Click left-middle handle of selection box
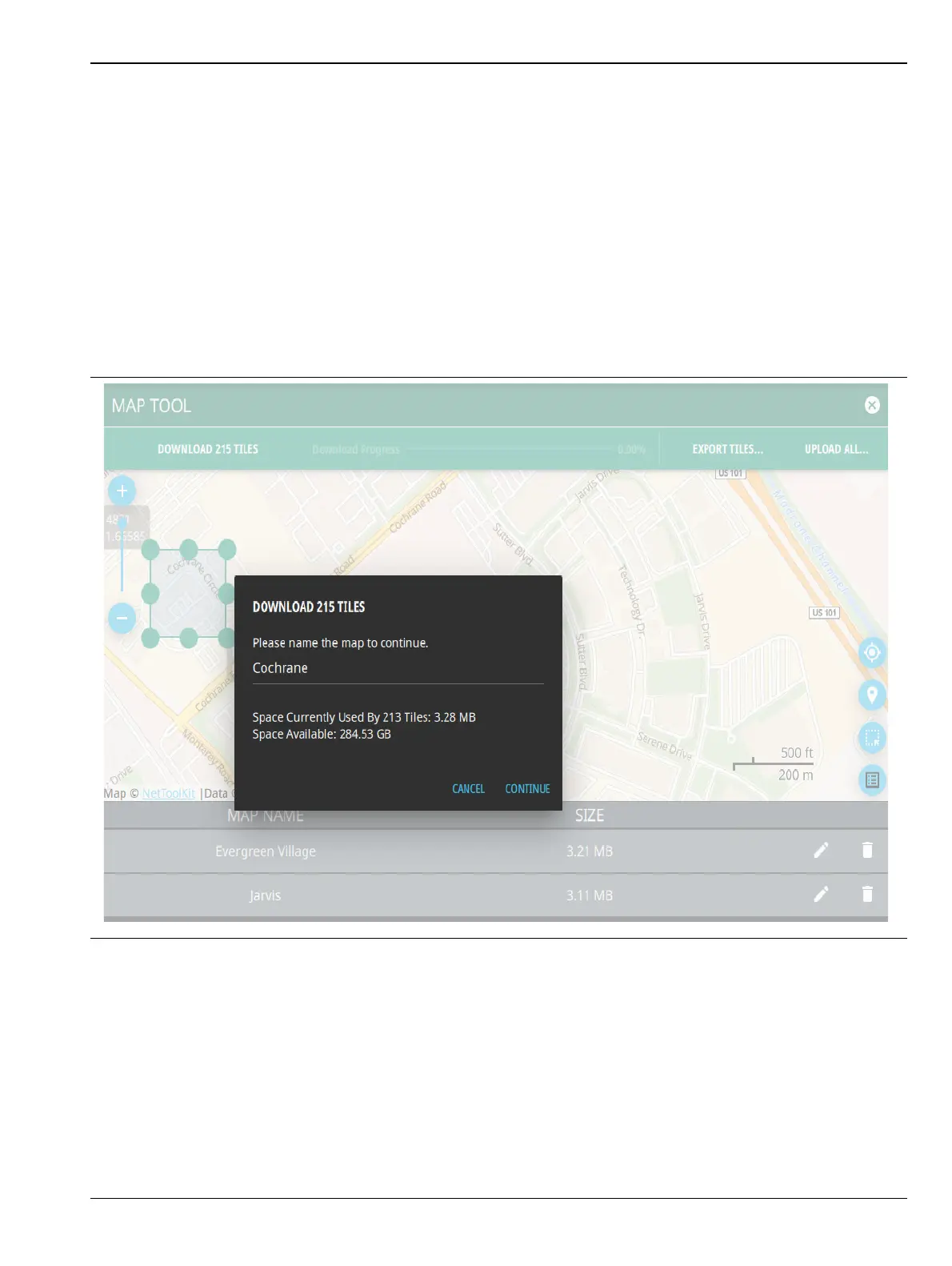Screen dimensions: 952x1266 click(150, 594)
